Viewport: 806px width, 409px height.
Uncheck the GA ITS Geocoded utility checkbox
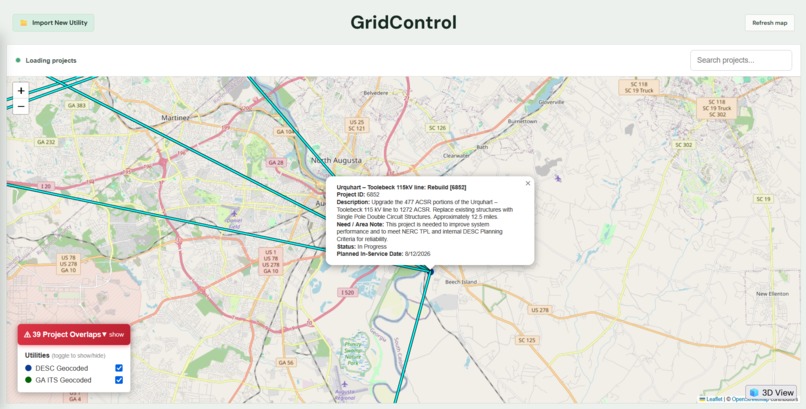coord(119,380)
